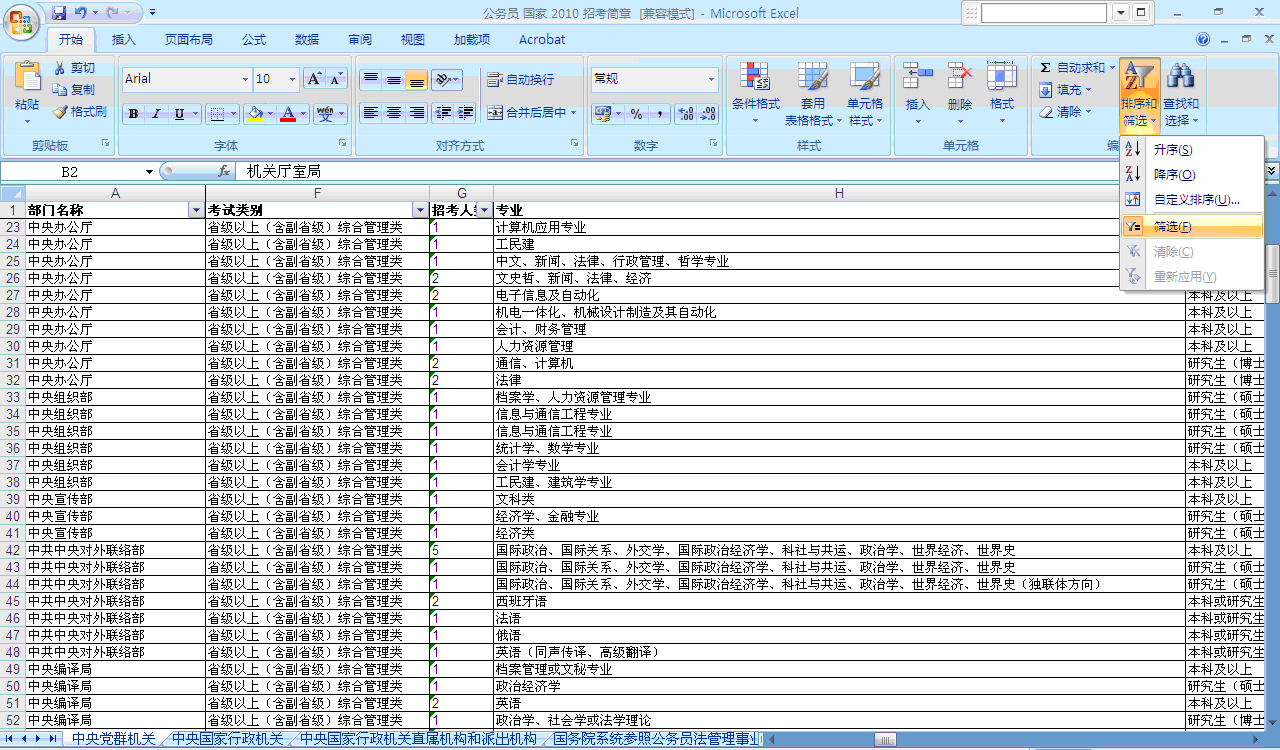Open the 中央国家行政机关 sheet tab
1280x750 pixels.
[227, 739]
